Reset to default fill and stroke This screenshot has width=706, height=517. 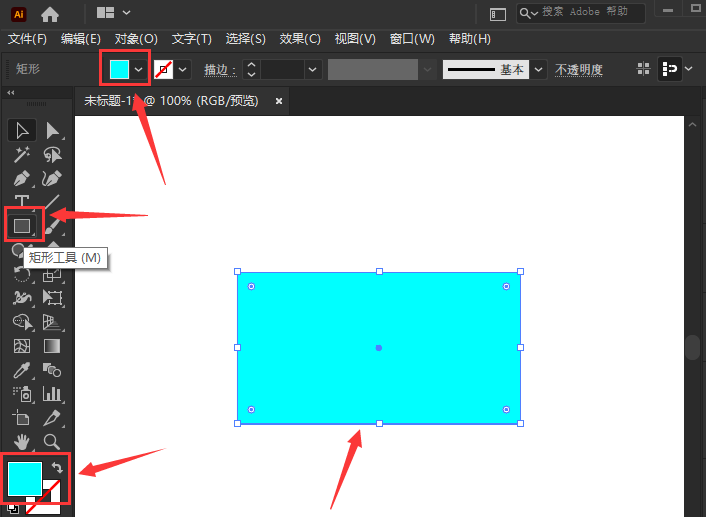click(x=14, y=509)
